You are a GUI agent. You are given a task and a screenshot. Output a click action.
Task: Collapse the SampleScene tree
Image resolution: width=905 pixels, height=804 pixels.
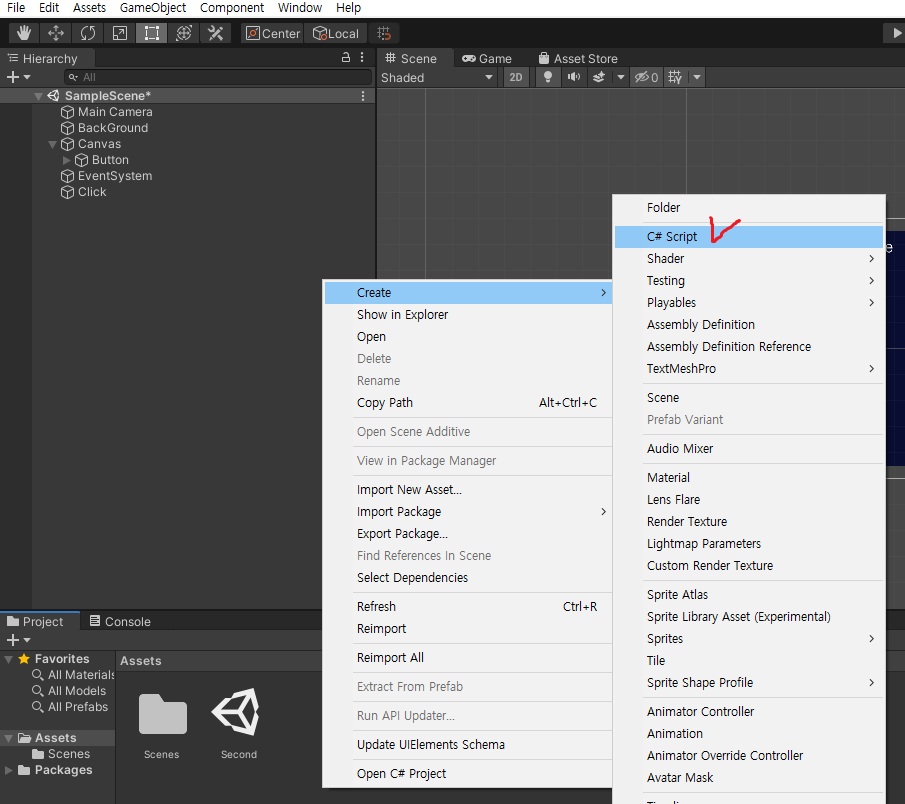[x=39, y=96]
